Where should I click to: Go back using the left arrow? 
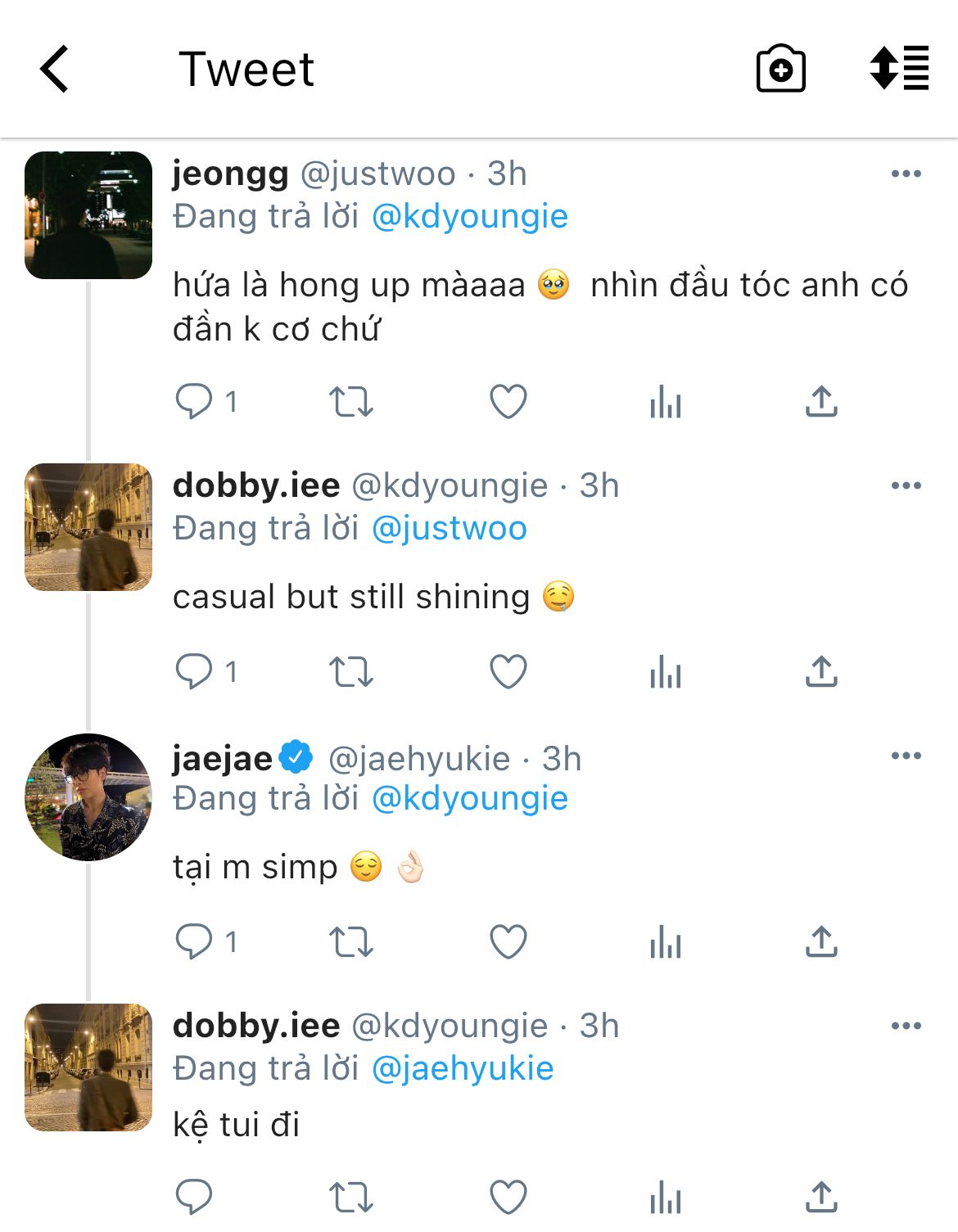tap(55, 70)
